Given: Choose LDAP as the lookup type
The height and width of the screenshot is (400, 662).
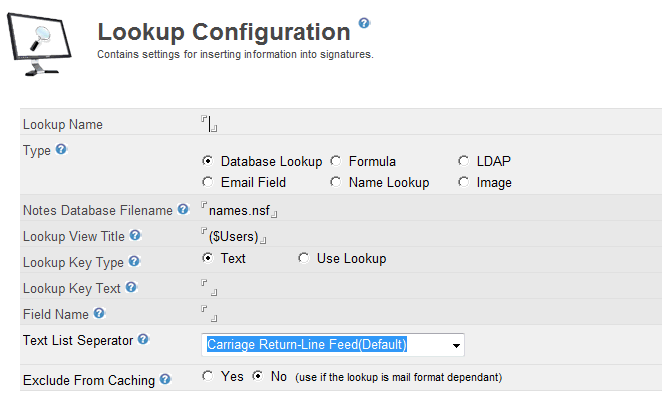Looking at the screenshot, I should click(464, 161).
